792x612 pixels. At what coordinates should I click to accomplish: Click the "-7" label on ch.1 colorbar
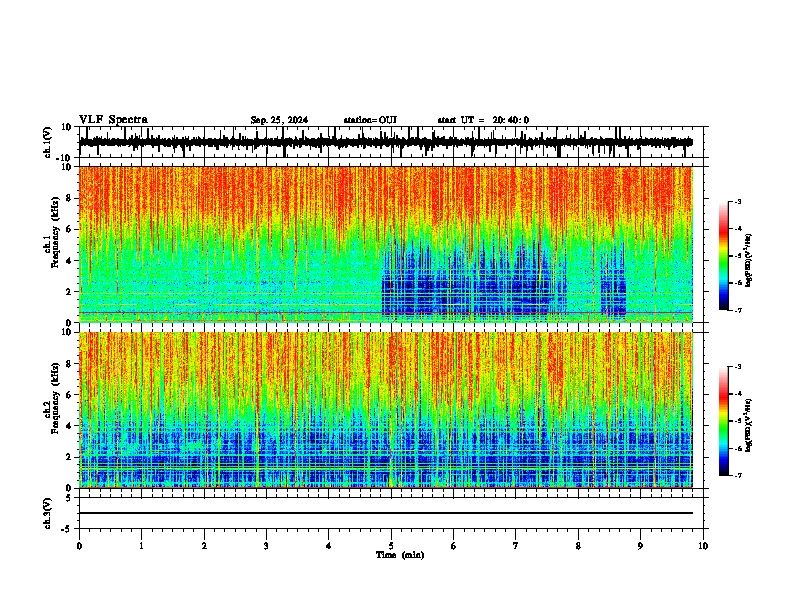[737, 310]
